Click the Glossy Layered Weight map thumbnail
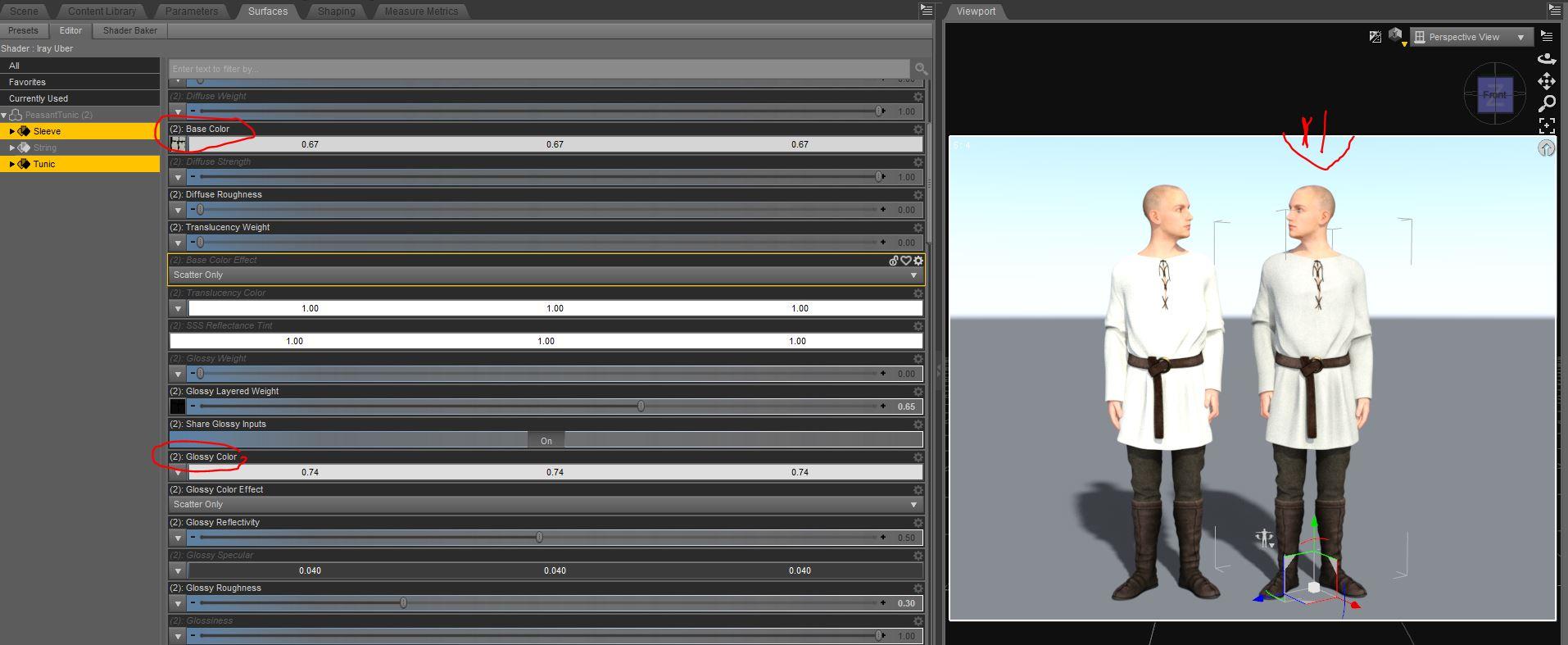 click(178, 407)
